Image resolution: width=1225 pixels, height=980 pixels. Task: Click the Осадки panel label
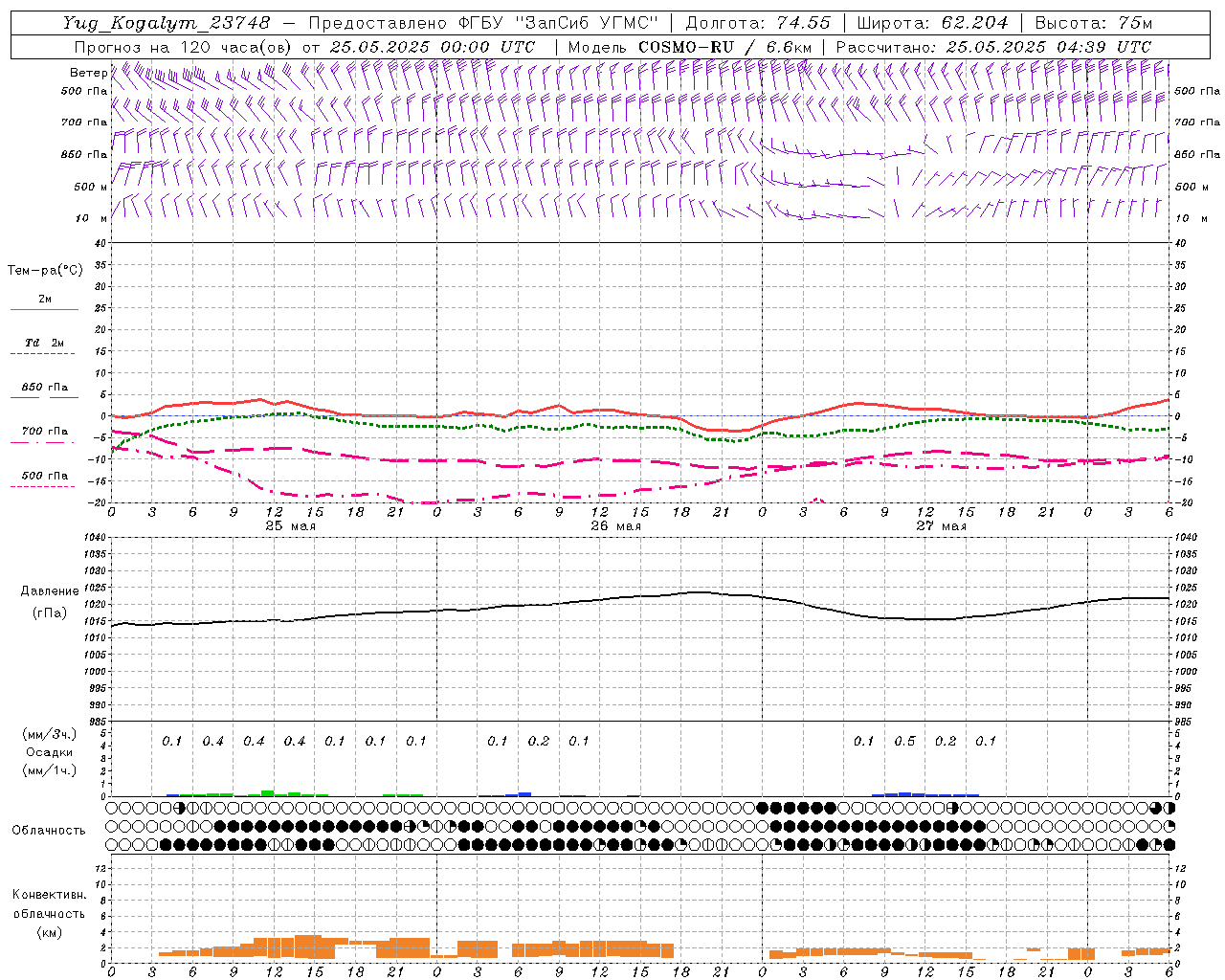point(49,752)
